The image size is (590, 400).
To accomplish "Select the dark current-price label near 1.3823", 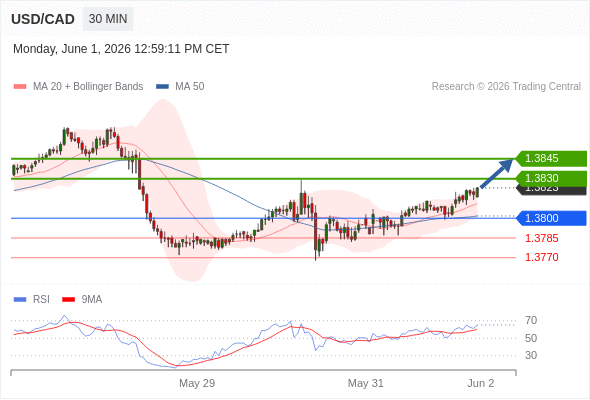I will (x=551, y=190).
